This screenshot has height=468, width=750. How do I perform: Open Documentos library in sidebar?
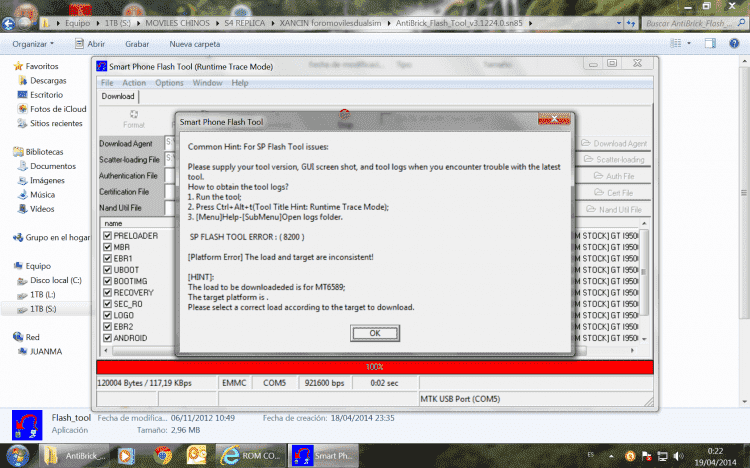53,166
